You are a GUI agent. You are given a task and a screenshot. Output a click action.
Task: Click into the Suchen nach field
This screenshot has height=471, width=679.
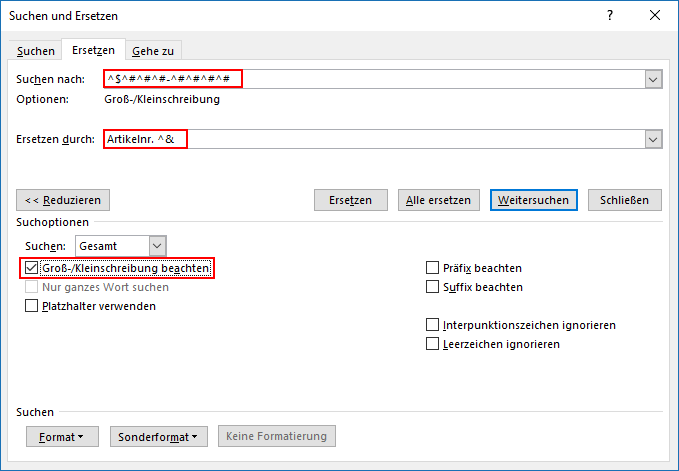coord(374,79)
